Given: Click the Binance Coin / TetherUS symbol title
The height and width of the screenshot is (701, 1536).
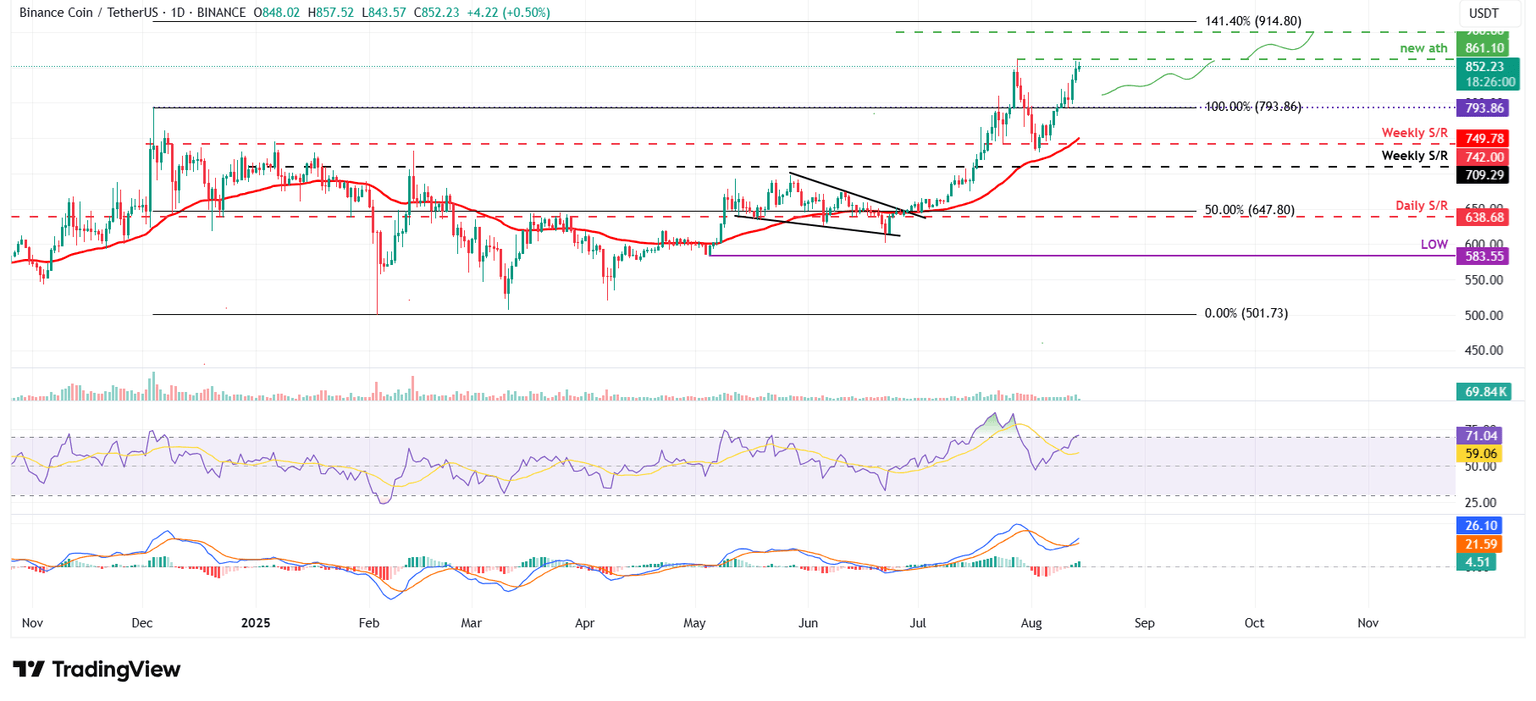Looking at the screenshot, I should tap(118, 13).
